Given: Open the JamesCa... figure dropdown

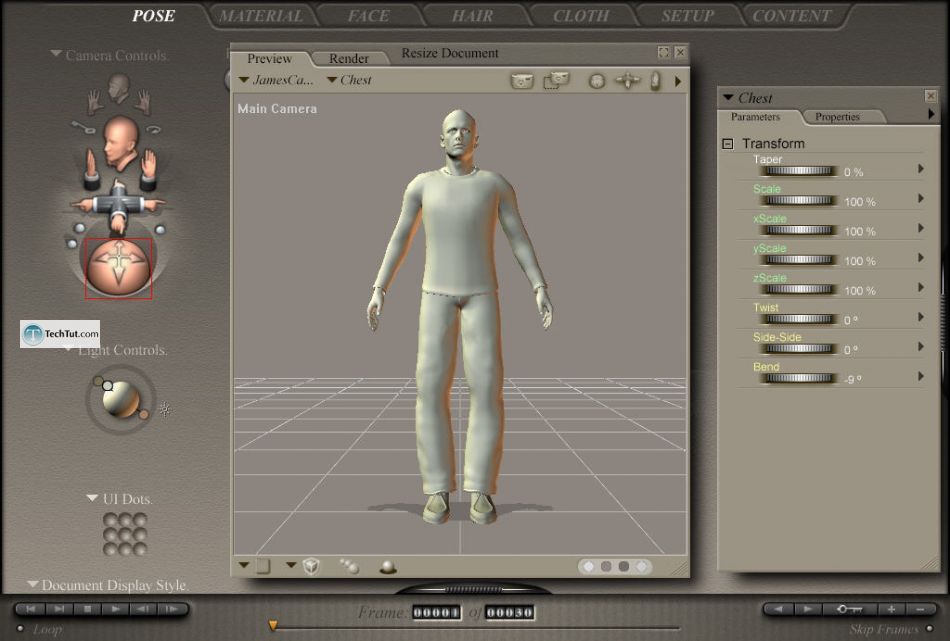Looking at the screenshot, I should 276,80.
